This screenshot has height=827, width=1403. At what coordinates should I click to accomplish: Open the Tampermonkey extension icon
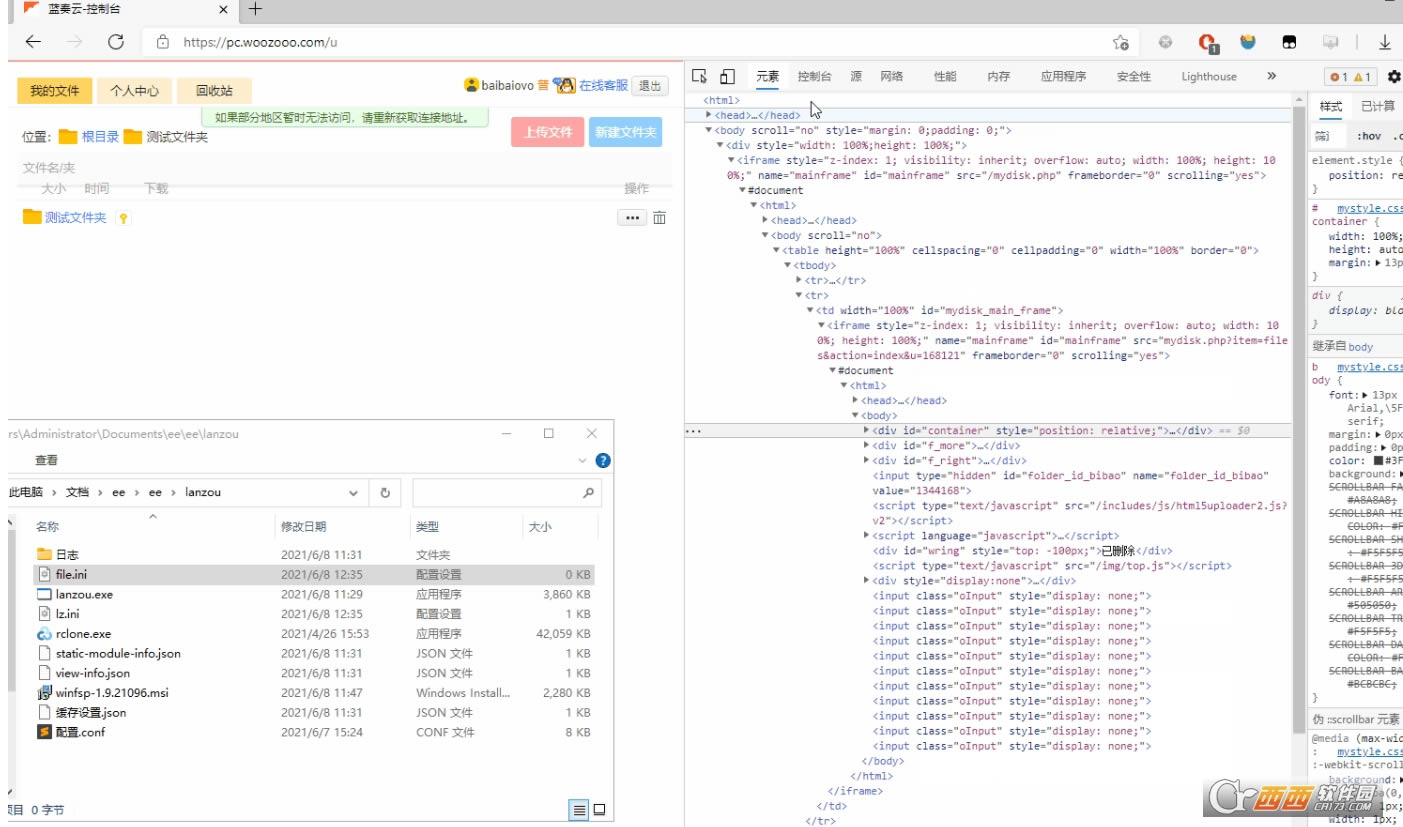(1290, 42)
